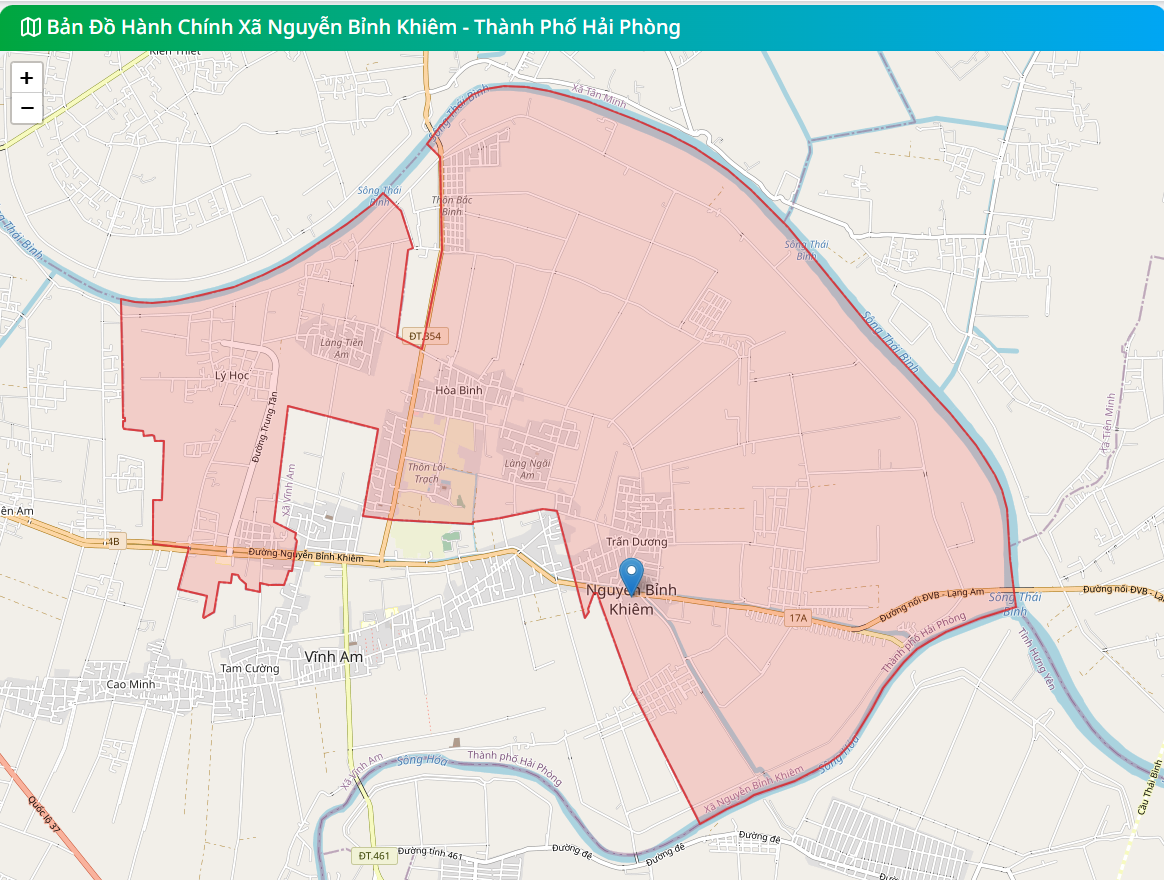Image resolution: width=1164 pixels, height=880 pixels.
Task: Click the Làng Ngãi Am label
Action: click(528, 469)
